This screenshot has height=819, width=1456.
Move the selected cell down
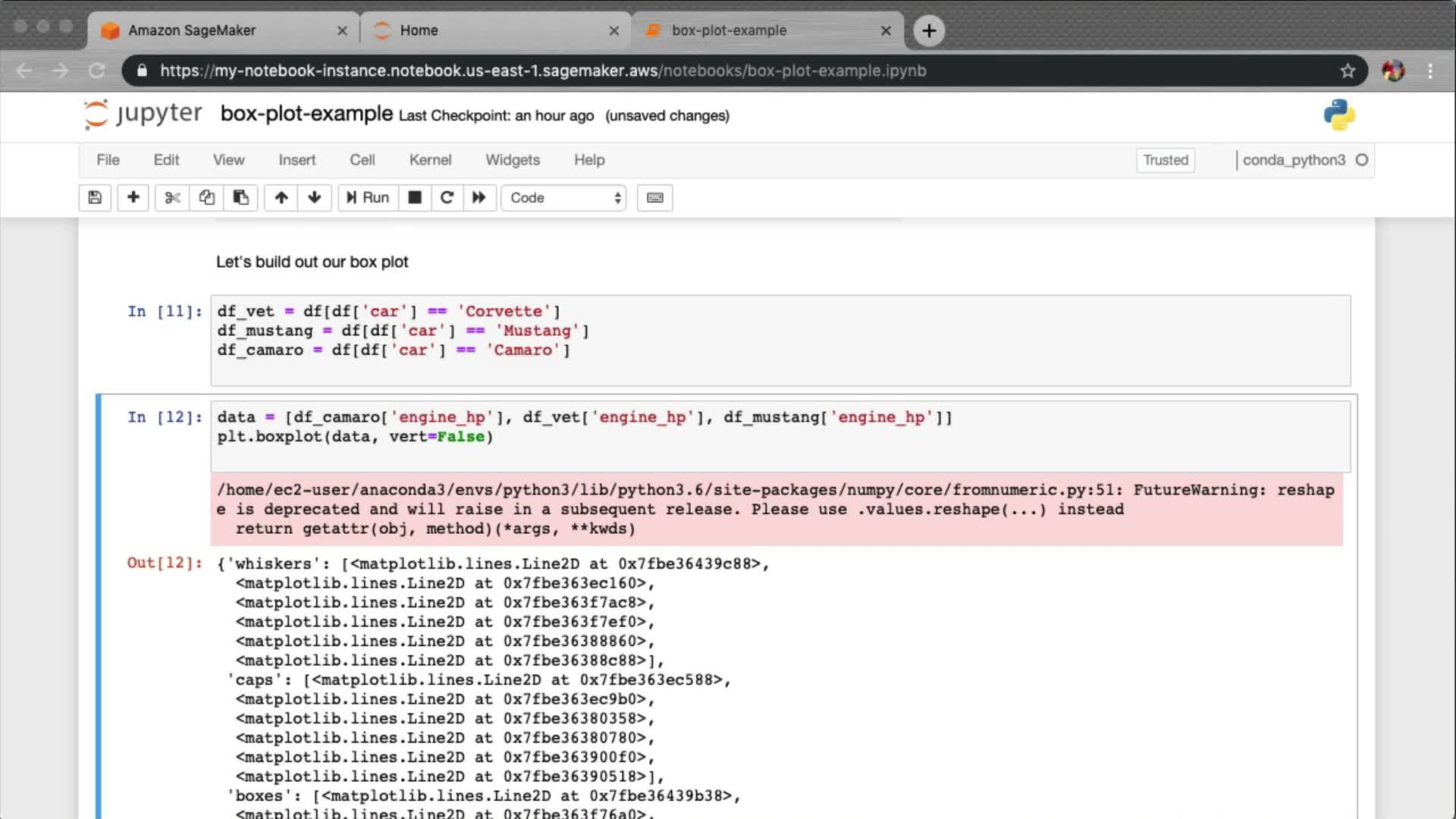coord(314,198)
